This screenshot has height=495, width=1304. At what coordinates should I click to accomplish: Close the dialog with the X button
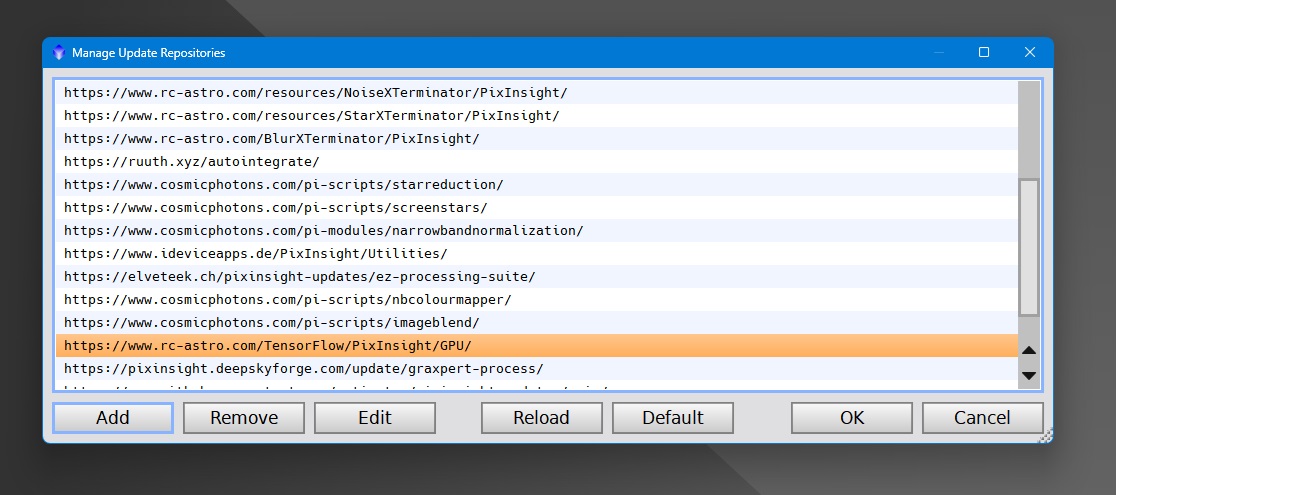click(x=1030, y=52)
